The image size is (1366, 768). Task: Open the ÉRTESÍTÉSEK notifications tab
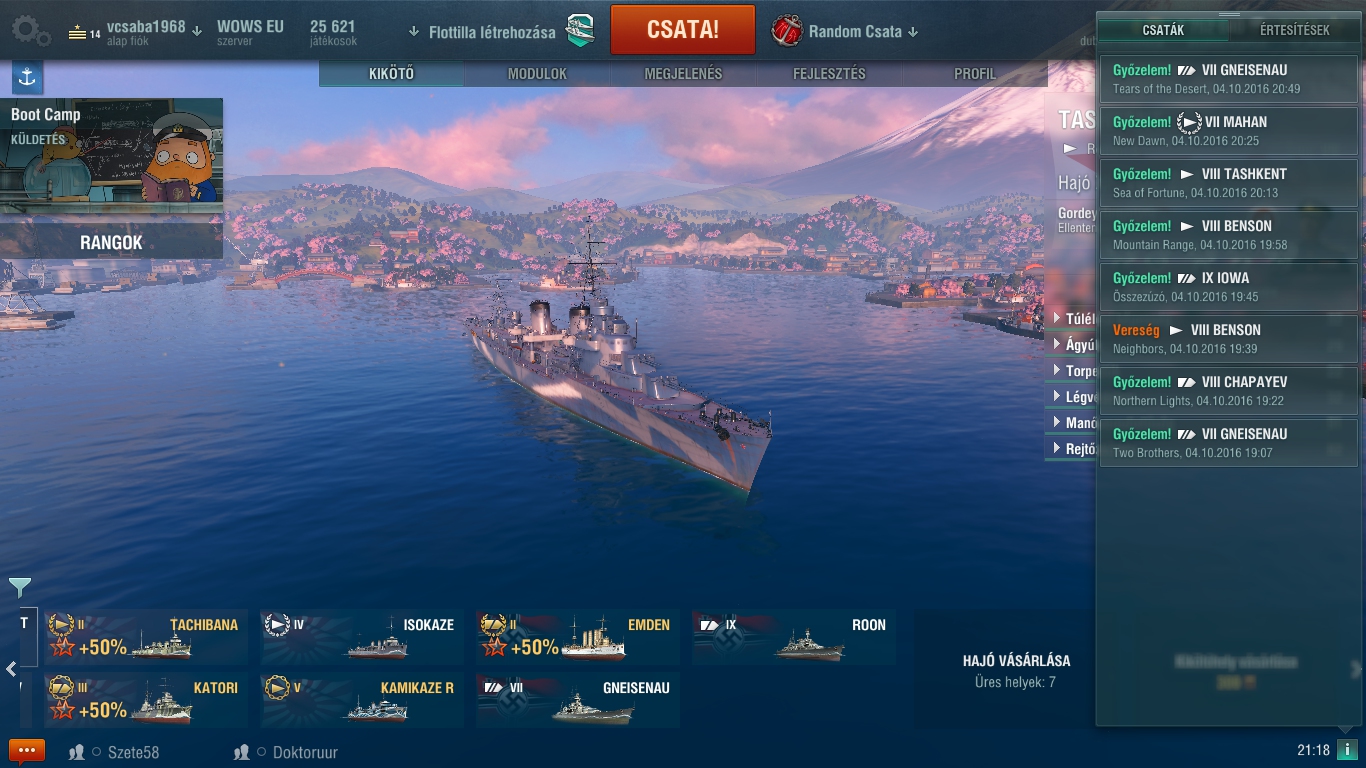click(1294, 30)
